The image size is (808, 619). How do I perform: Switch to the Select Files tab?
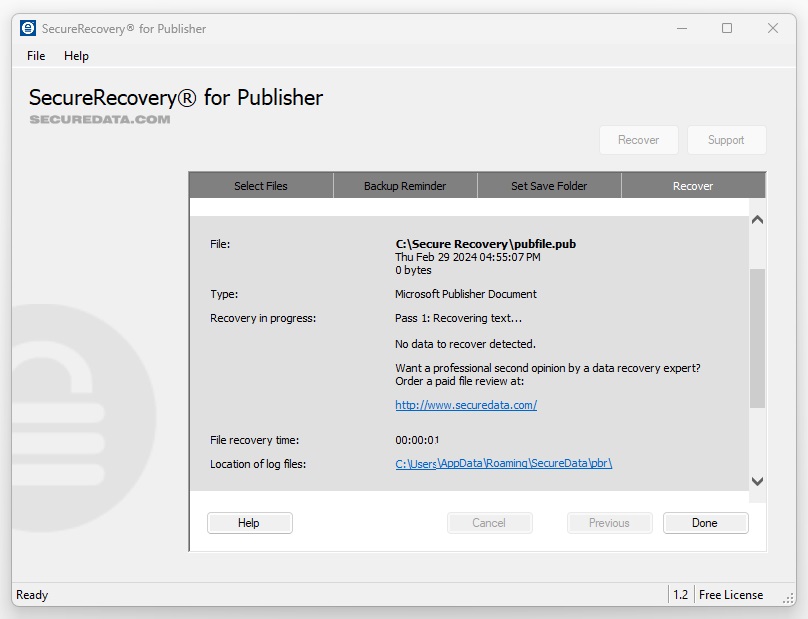[x=261, y=186]
